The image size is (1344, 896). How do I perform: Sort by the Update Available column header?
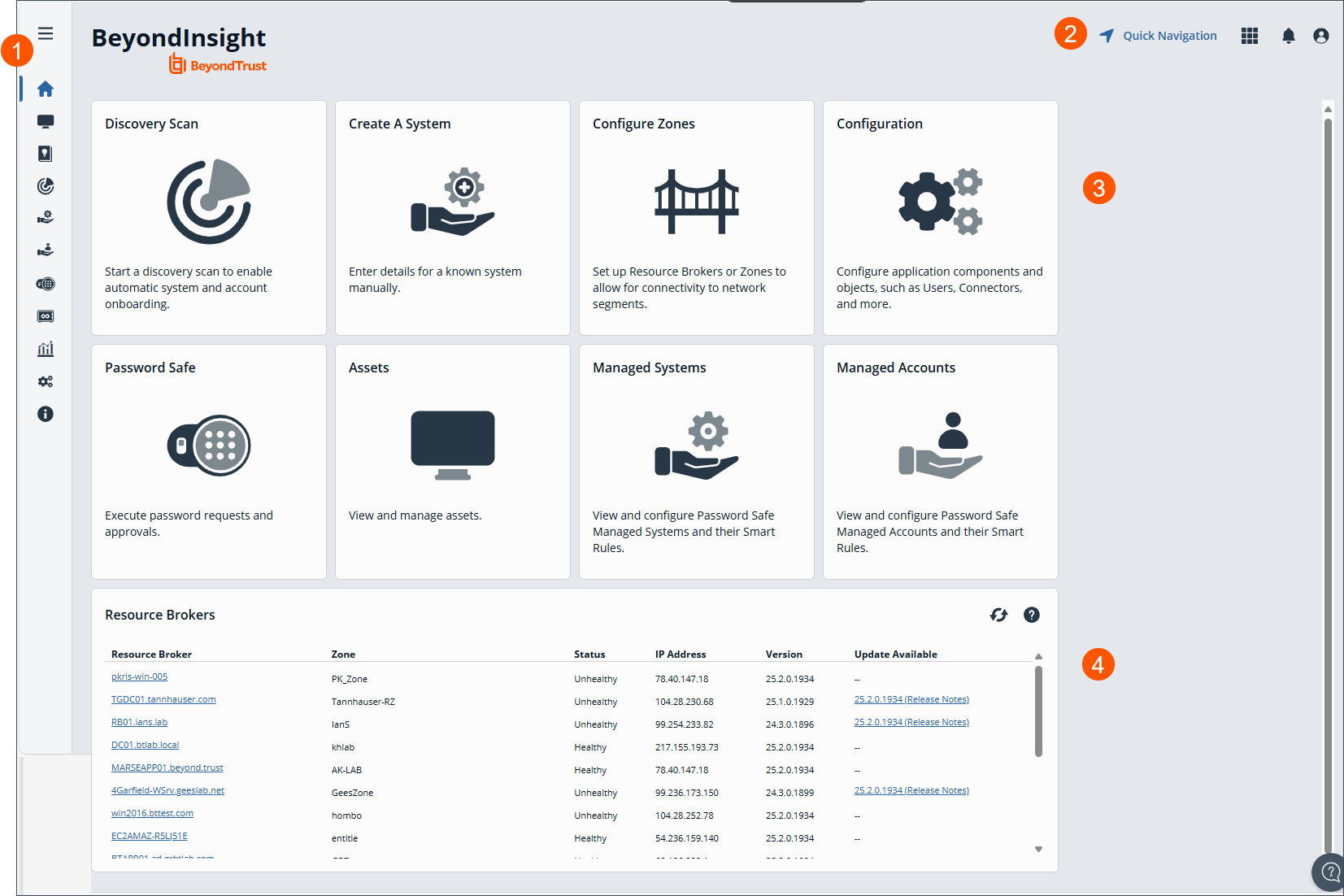coord(895,654)
